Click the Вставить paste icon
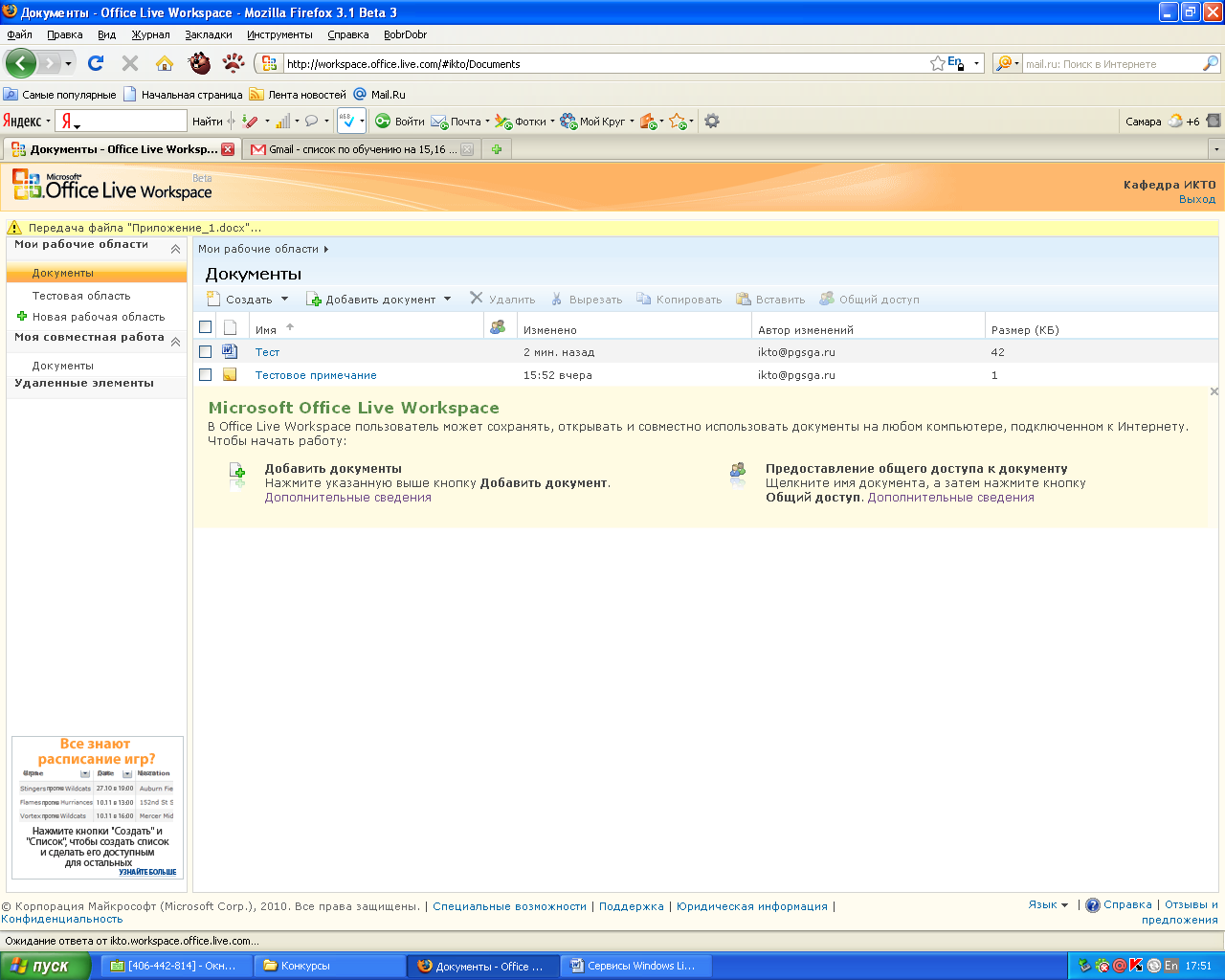The image size is (1225, 980). tap(744, 299)
